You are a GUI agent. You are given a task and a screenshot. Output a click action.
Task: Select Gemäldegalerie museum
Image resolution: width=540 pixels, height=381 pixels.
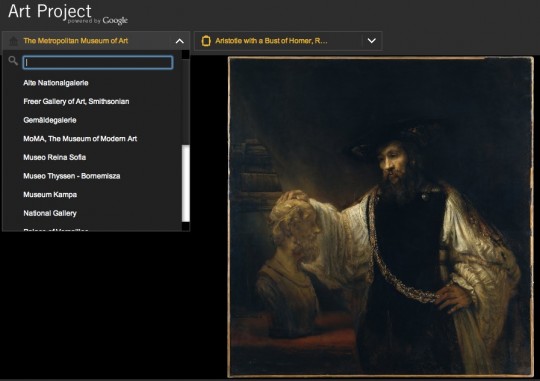tap(50, 120)
